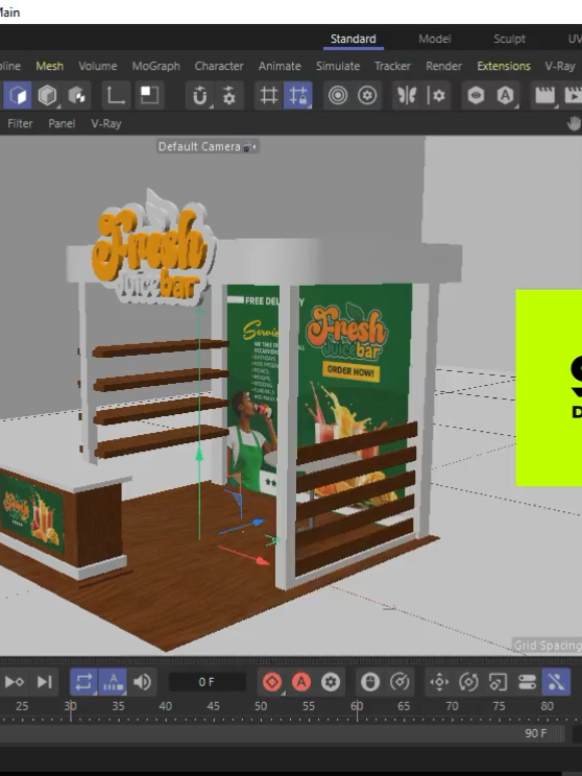Open the viewport Panel menu
The width and height of the screenshot is (582, 776).
coord(61,123)
